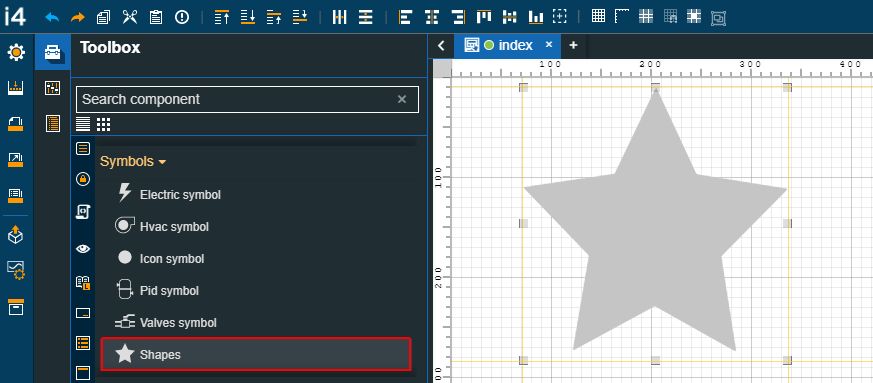873x383 pixels.
Task: Distribute selected items vertically
Action: pyautogui.click(x=365, y=17)
